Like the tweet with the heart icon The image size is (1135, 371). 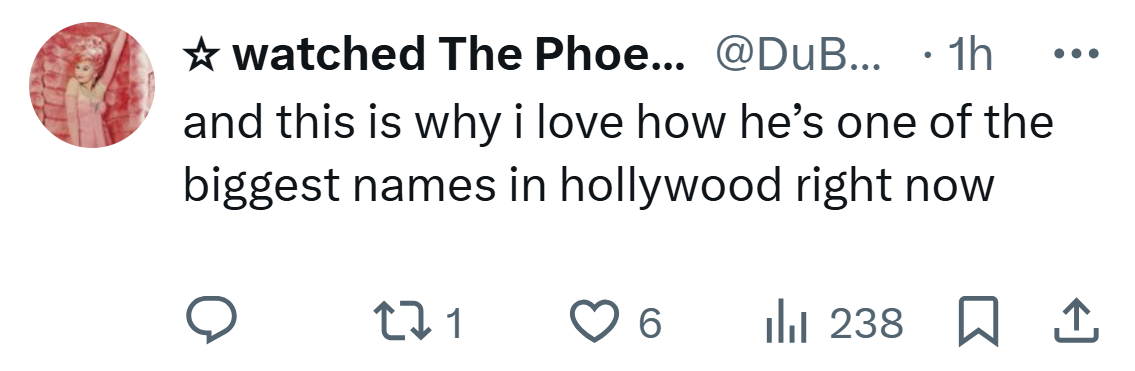(x=595, y=322)
